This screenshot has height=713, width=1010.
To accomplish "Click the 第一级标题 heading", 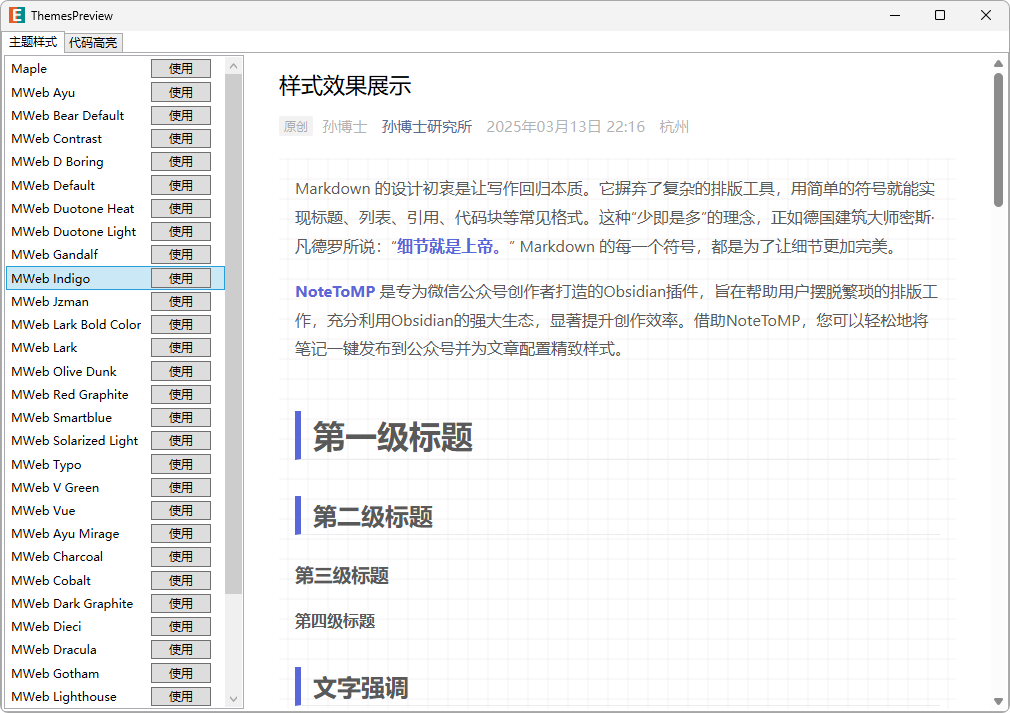I will tap(393, 437).
